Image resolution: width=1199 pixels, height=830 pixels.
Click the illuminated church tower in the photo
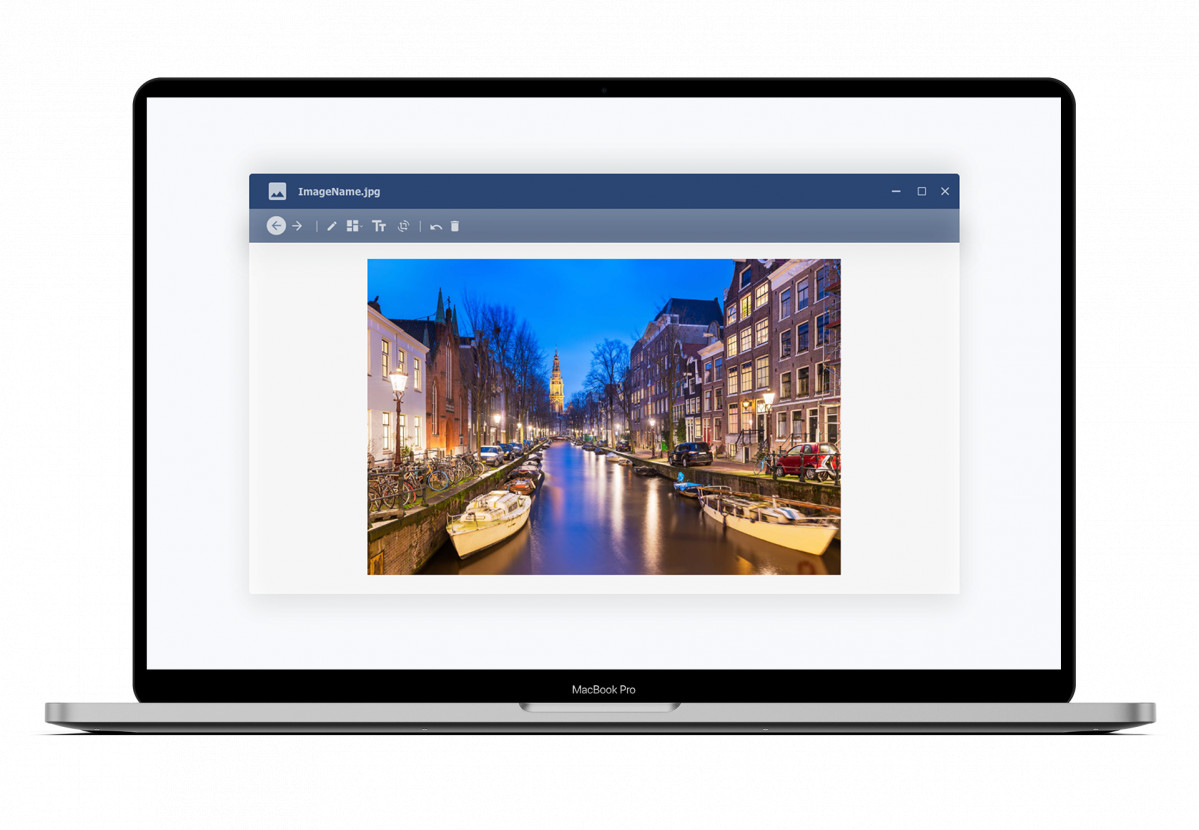(556, 380)
